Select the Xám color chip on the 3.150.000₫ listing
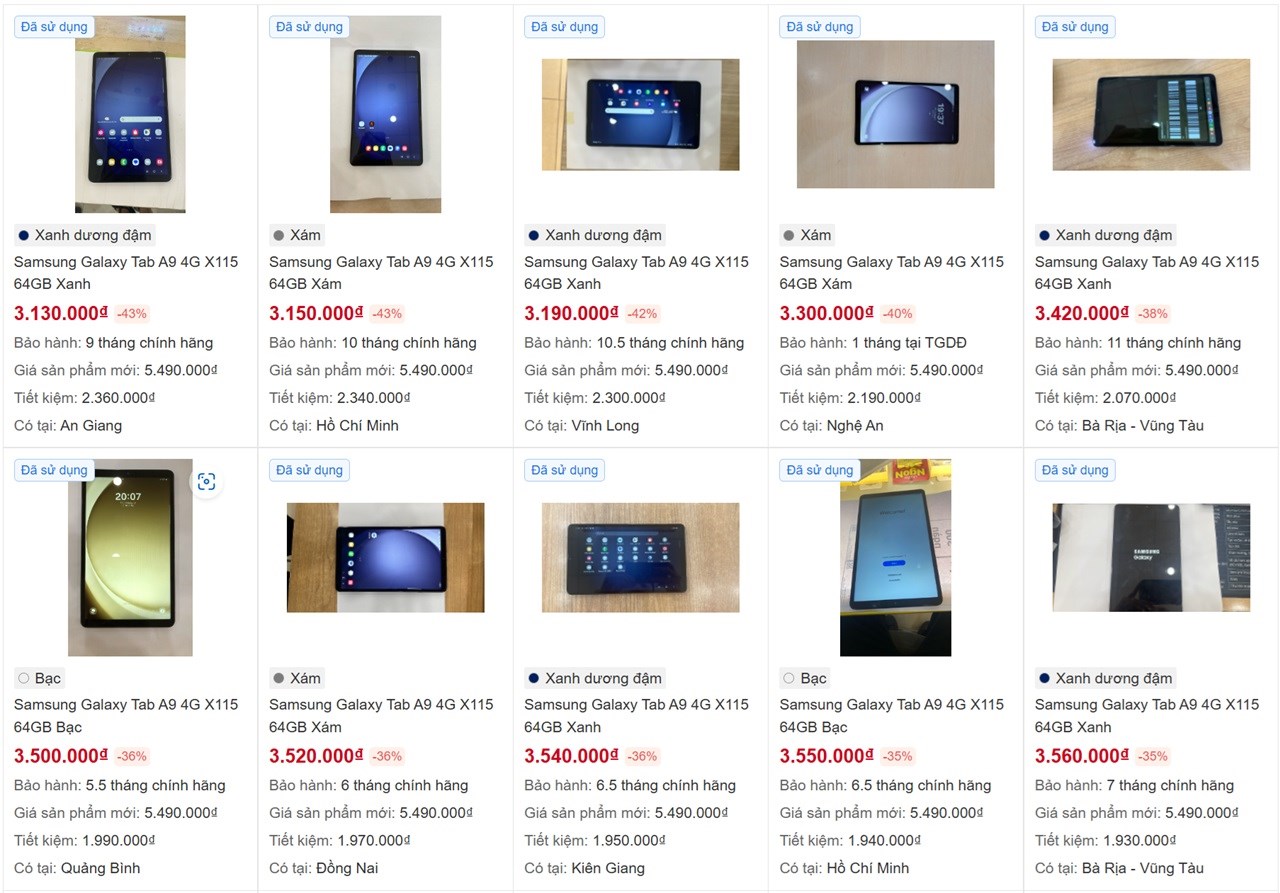The image size is (1280, 893). point(297,235)
